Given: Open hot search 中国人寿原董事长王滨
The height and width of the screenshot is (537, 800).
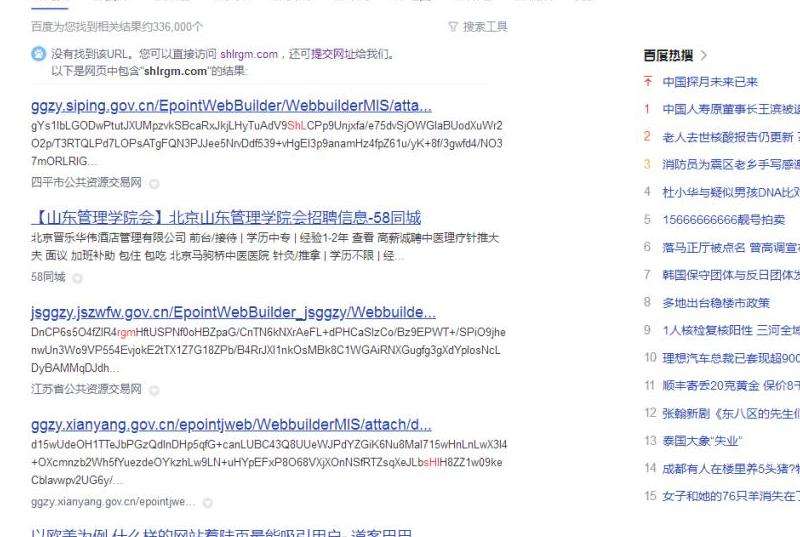Looking at the screenshot, I should tap(731, 109).
